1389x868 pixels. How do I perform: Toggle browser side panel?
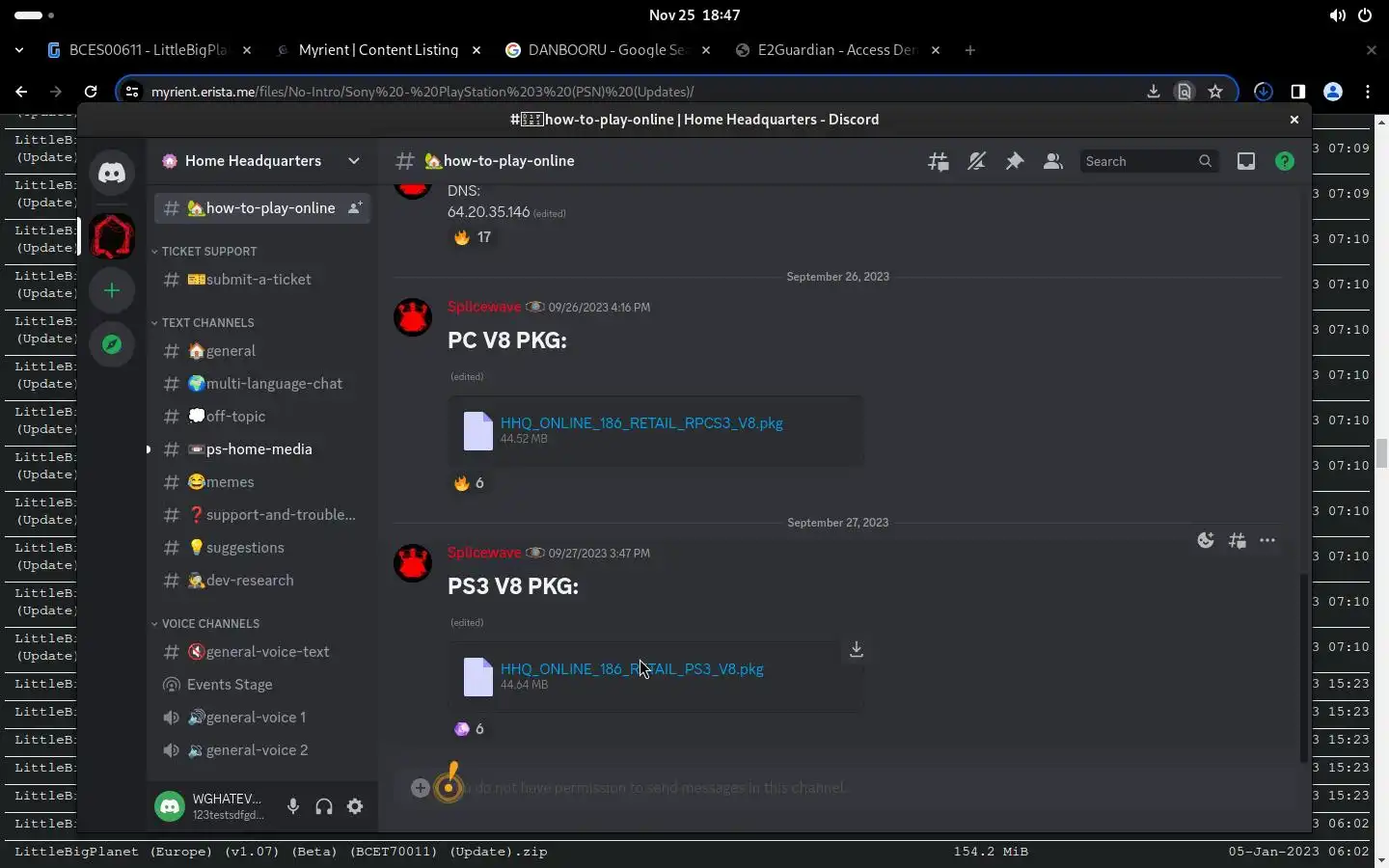point(1298,92)
